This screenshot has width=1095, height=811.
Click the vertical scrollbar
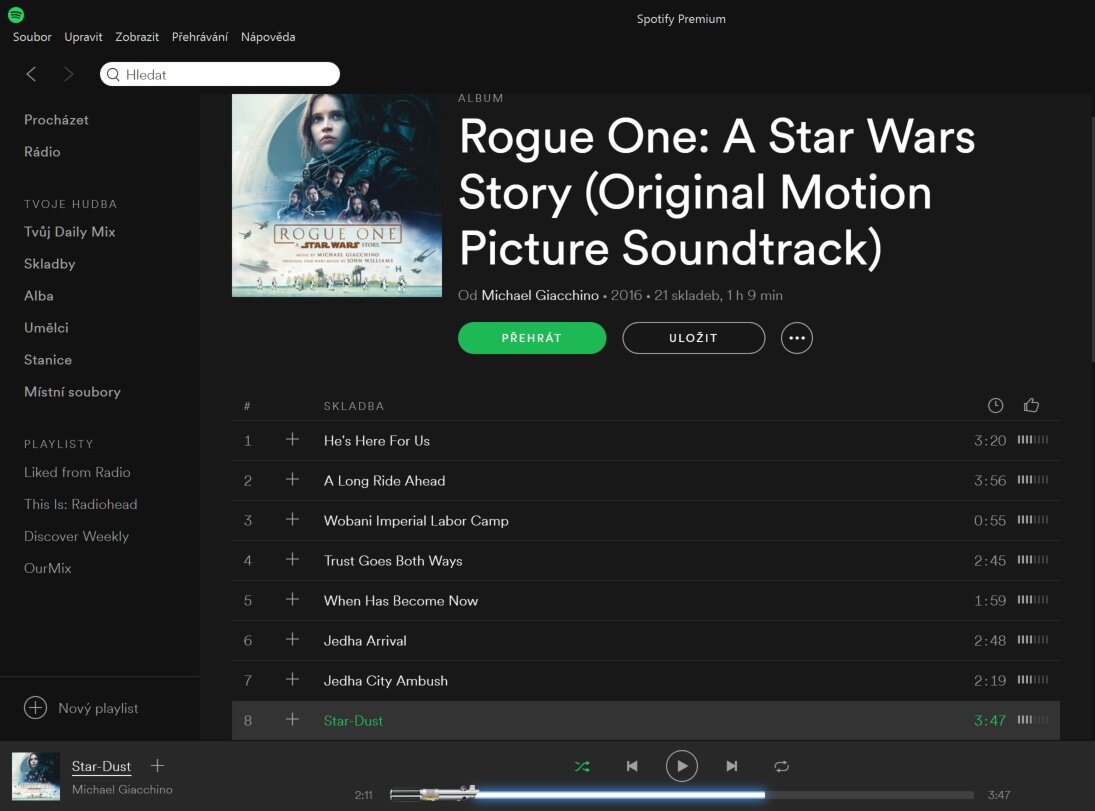pyautogui.click(x=1091, y=239)
